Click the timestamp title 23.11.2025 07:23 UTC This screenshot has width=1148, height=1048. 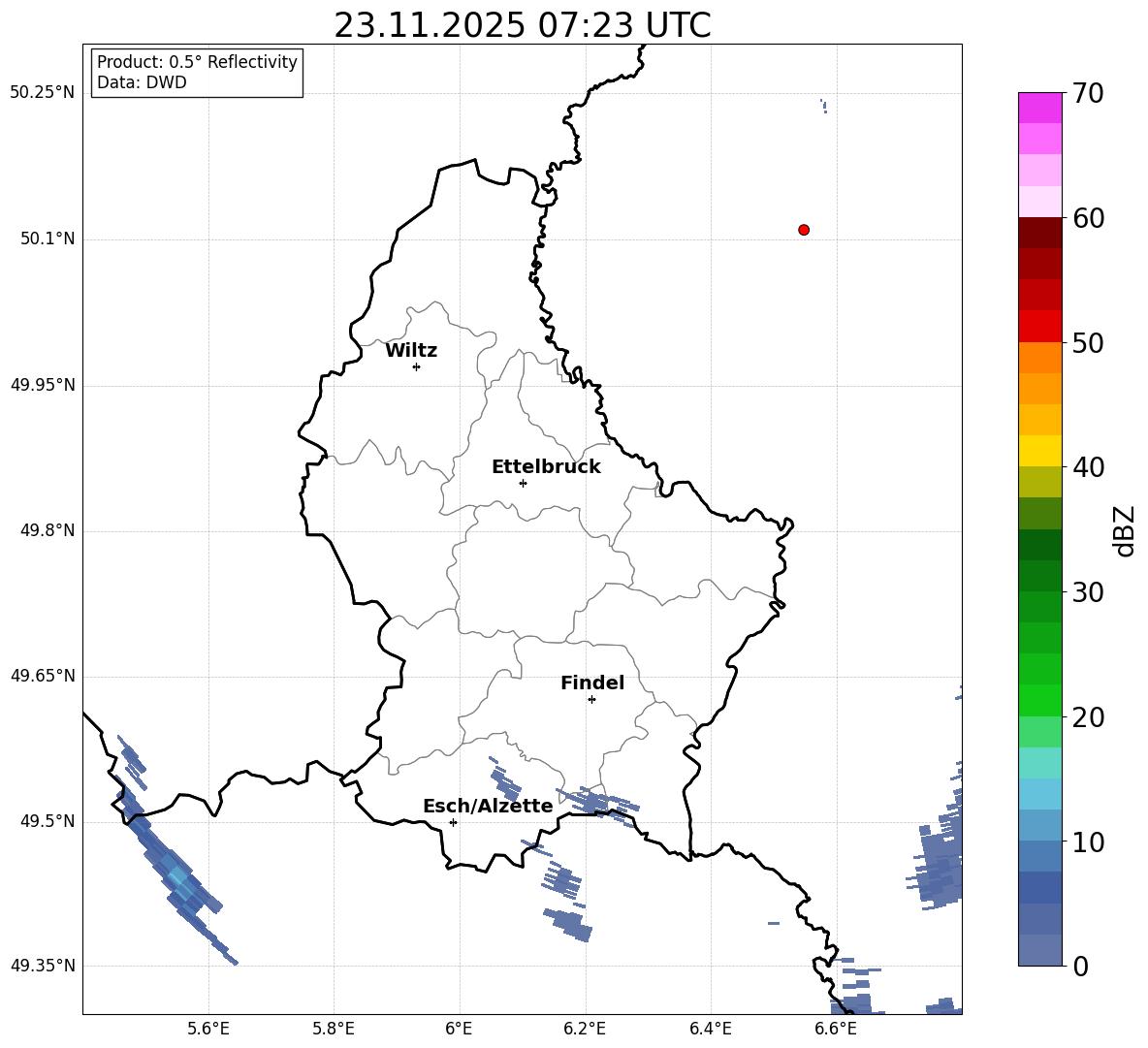(x=523, y=25)
